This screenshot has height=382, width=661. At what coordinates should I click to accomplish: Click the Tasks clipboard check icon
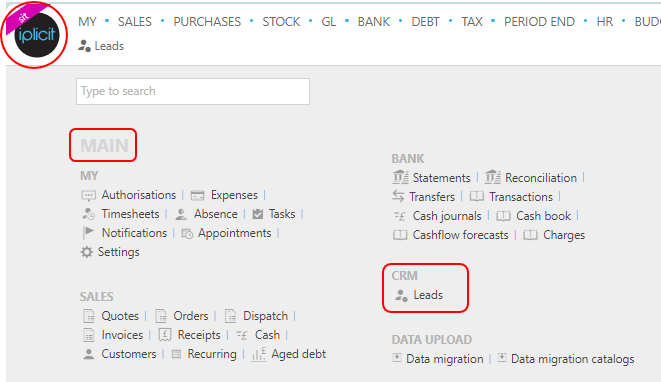pos(258,214)
